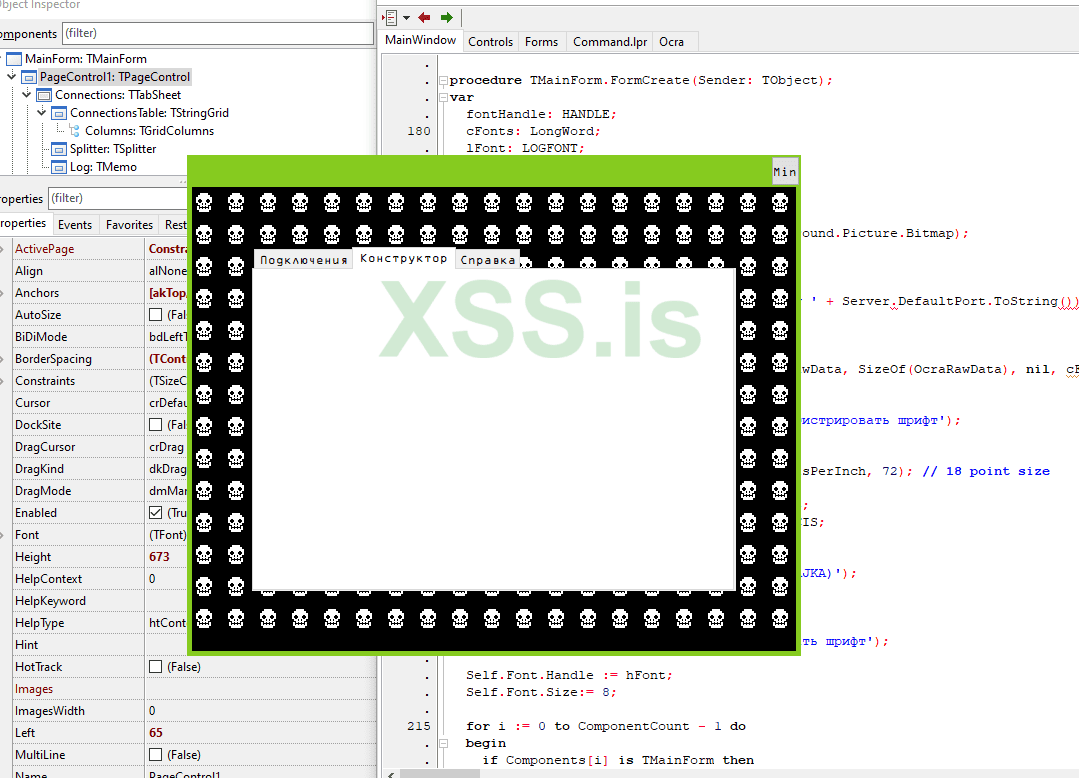The height and width of the screenshot is (778, 1079).
Task: Focus the Components filter field
Action: [217, 33]
